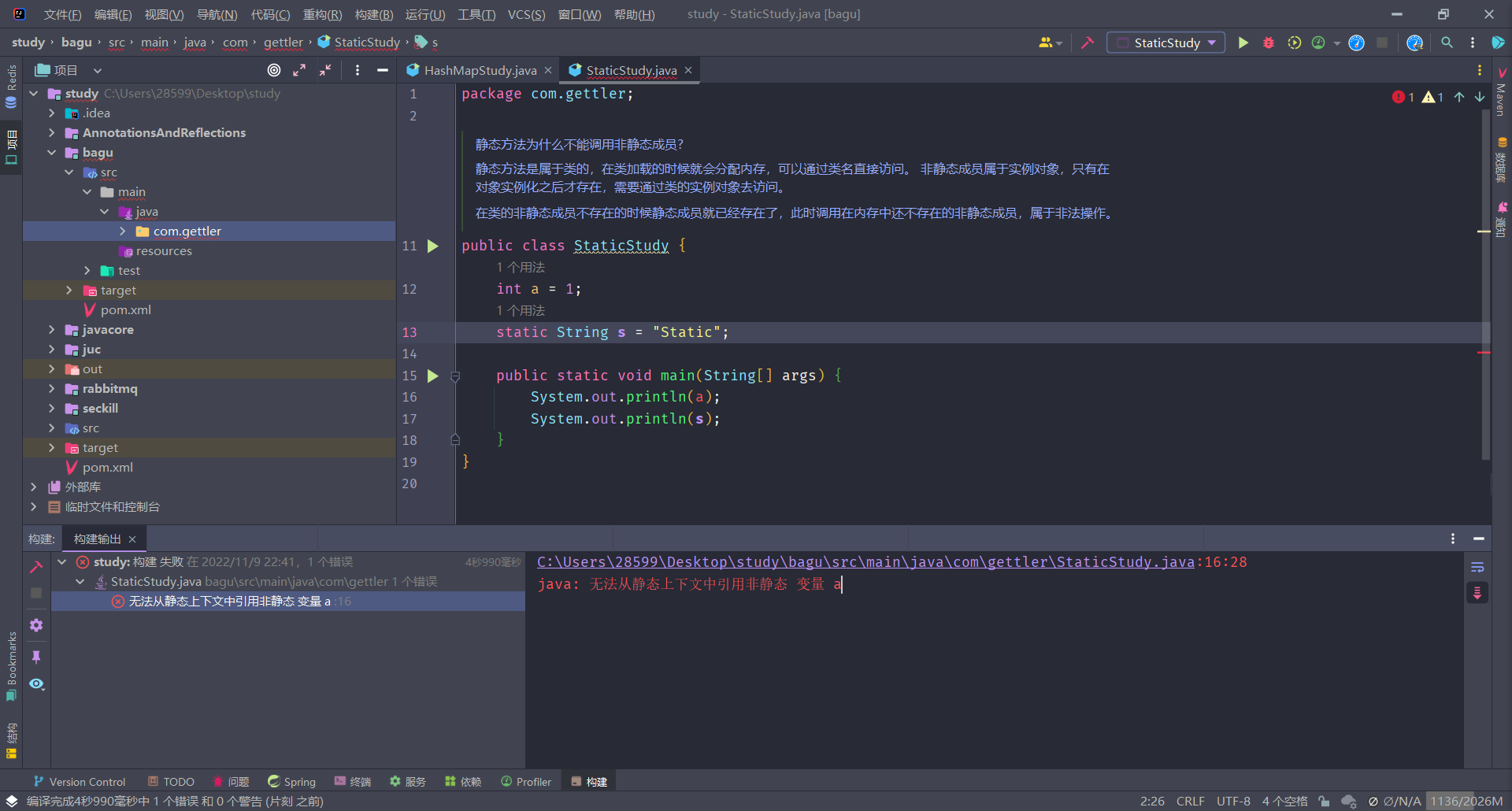Toggle soft-wrap icon in build output
The width and height of the screenshot is (1512, 811).
1477,567
